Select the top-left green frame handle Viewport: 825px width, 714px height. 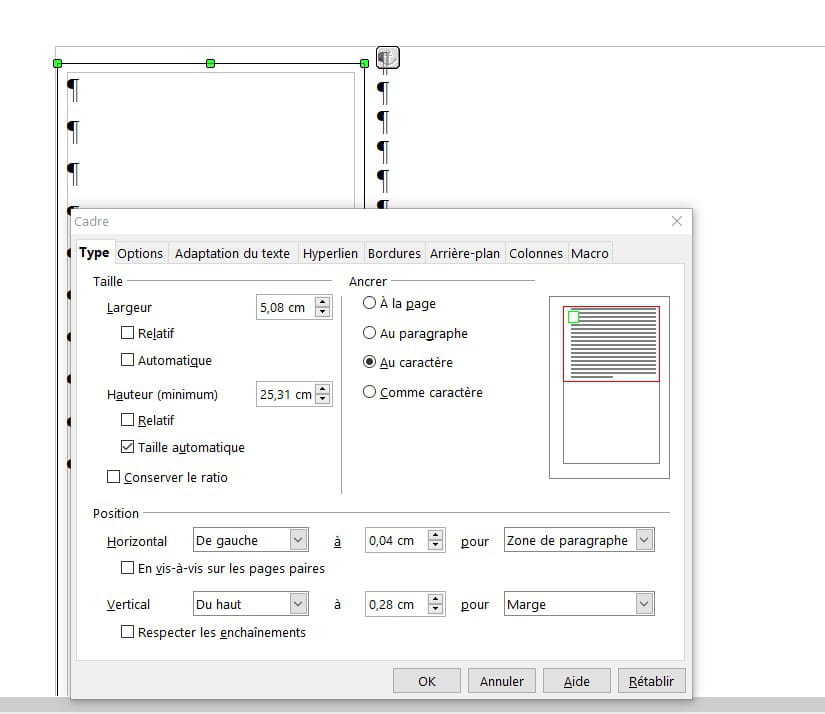coord(58,64)
